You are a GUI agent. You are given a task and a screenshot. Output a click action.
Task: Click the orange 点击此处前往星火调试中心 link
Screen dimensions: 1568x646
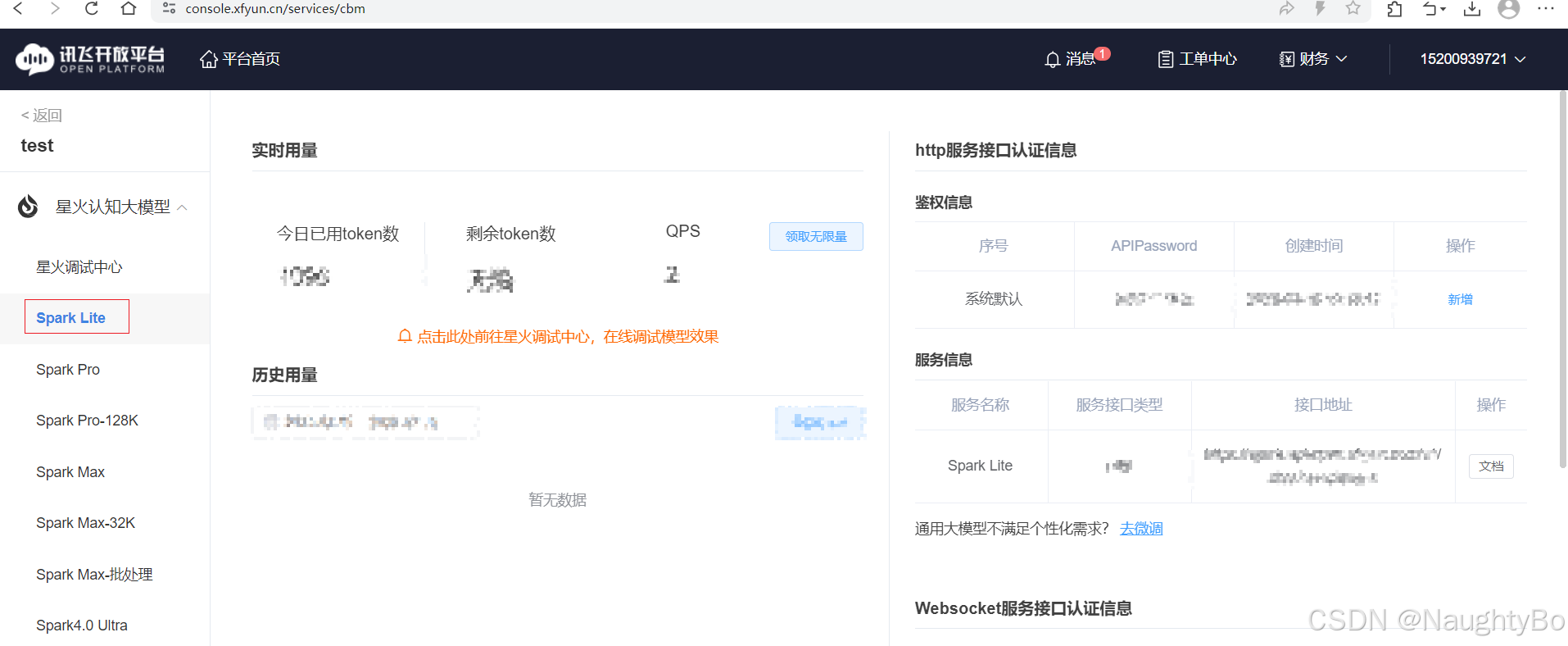(x=568, y=337)
